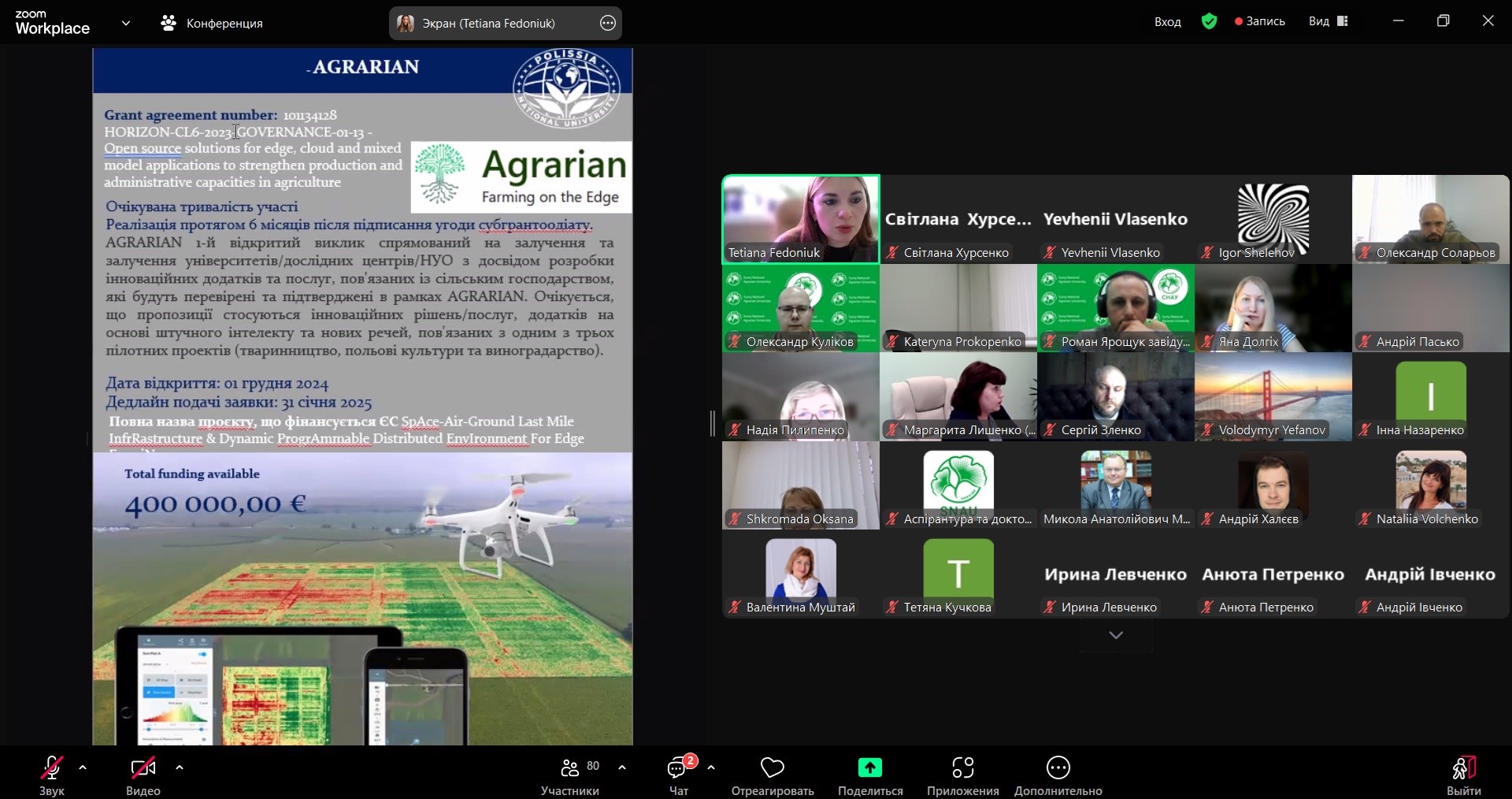Open the Дополнительно more options menu
This screenshot has width=1512, height=799.
[1058, 775]
